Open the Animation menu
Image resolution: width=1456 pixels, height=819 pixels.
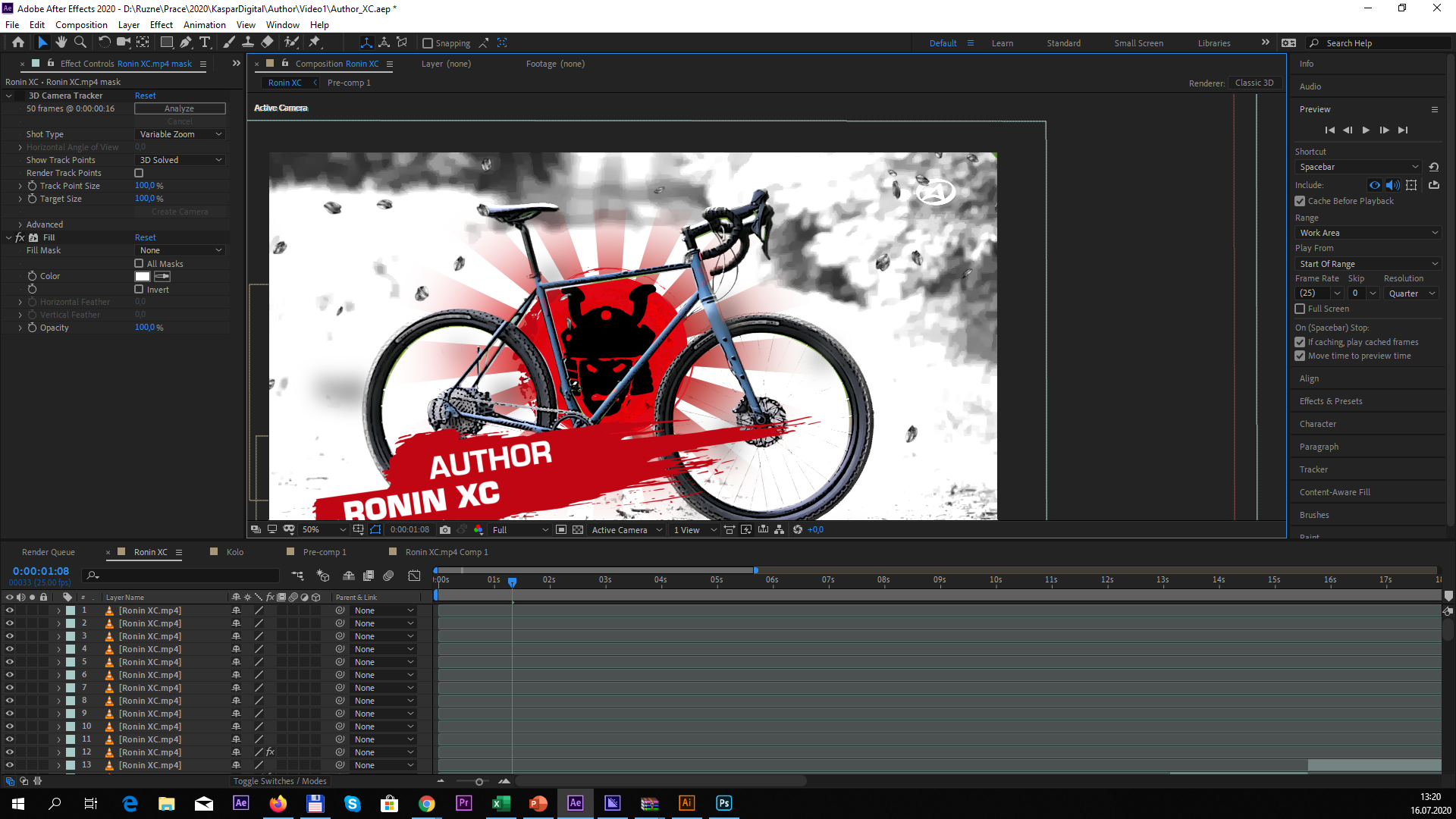(205, 25)
